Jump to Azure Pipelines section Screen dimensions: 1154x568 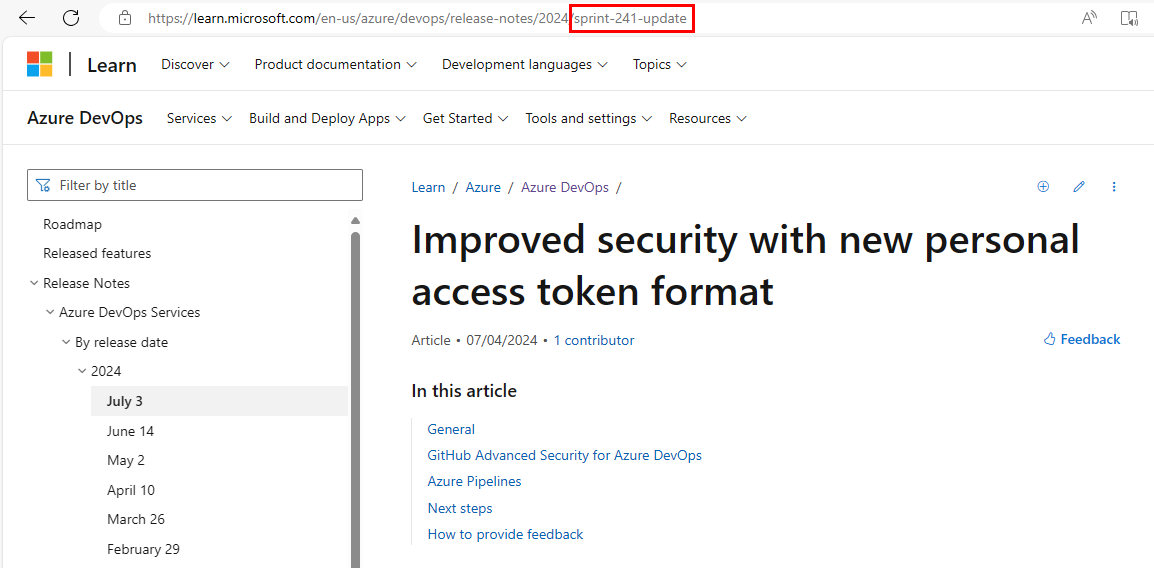coord(475,481)
